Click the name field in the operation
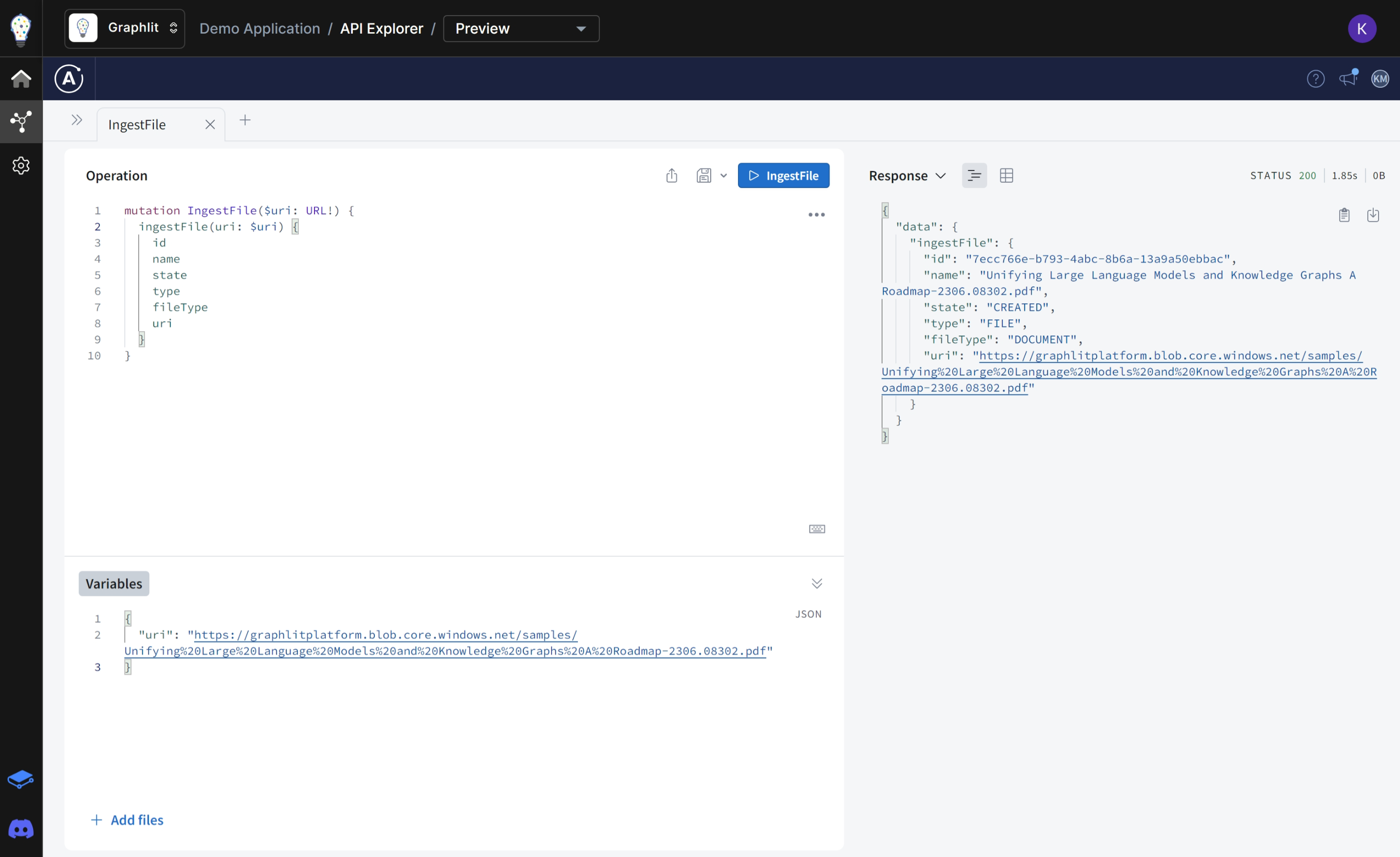The height and width of the screenshot is (857, 1400). 166,259
